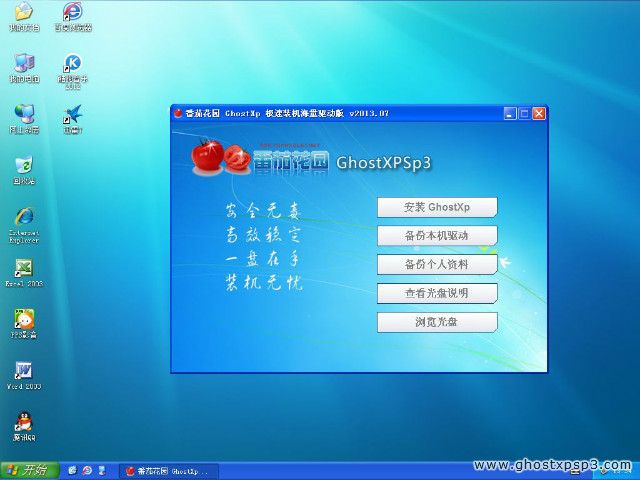Viewport: 640px width, 480px height.
Task: Launch the Thunder blue bird shortcut
Action: [x=73, y=120]
